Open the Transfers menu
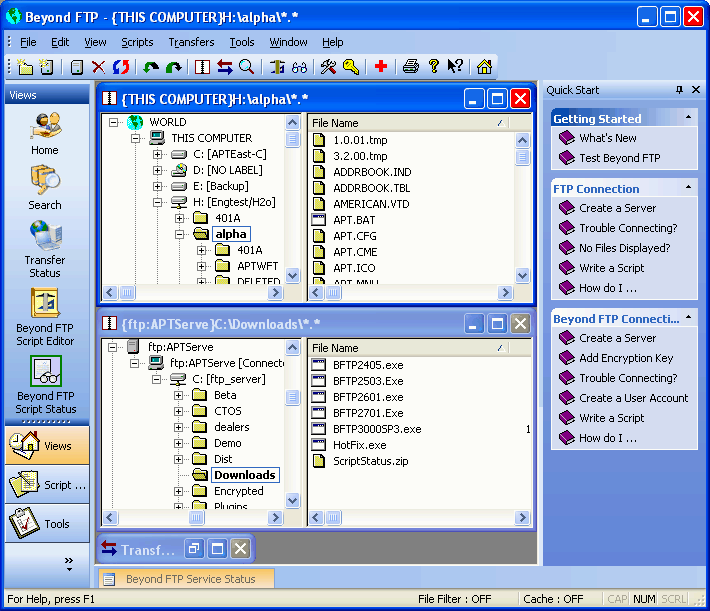The height and width of the screenshot is (611, 710). coord(192,42)
